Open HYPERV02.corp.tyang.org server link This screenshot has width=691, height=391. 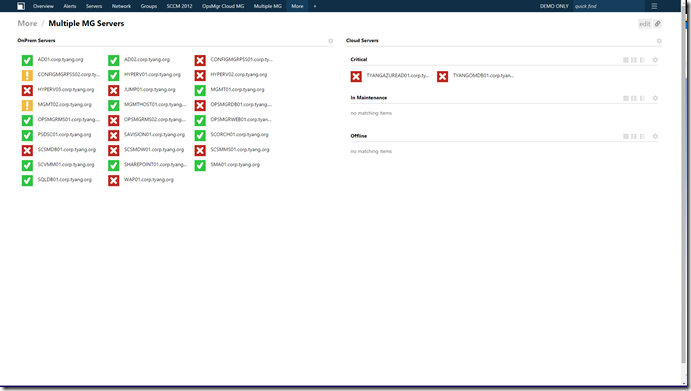click(x=238, y=74)
